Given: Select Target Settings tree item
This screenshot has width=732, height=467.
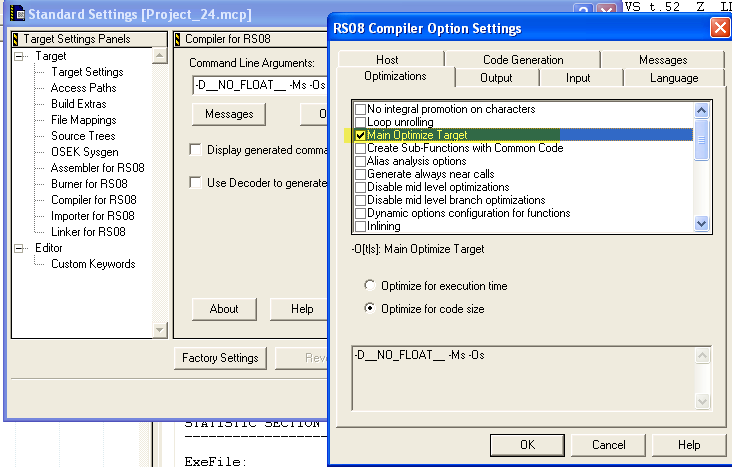Looking at the screenshot, I should 87,72.
